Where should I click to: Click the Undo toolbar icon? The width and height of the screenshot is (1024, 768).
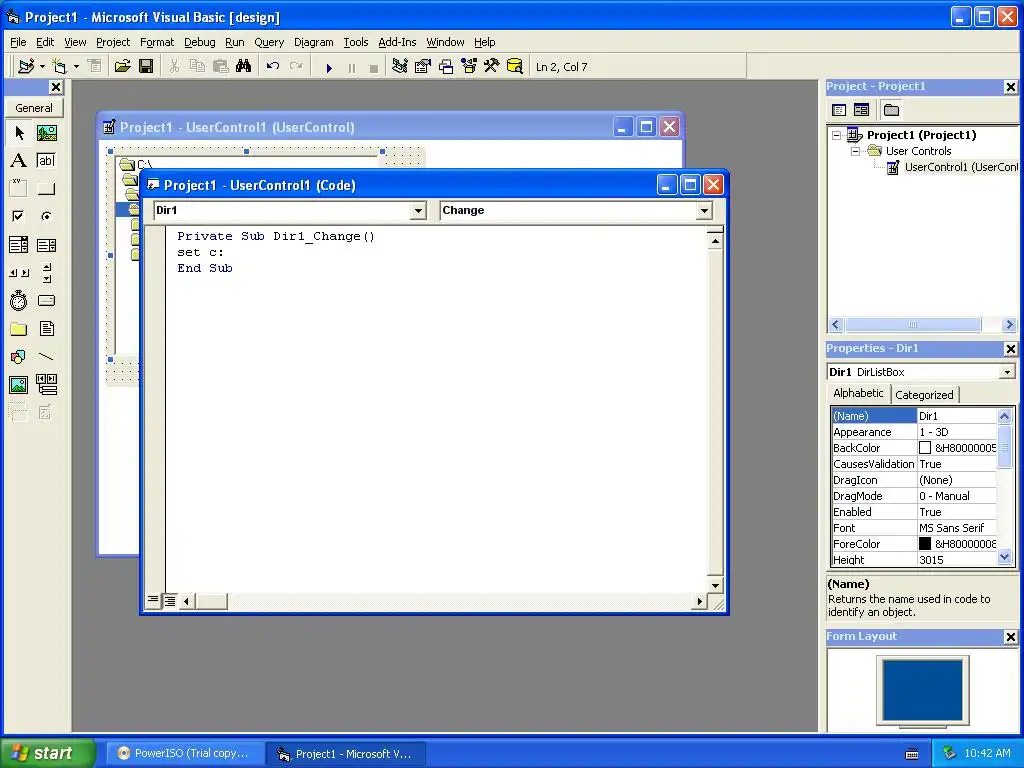273,67
